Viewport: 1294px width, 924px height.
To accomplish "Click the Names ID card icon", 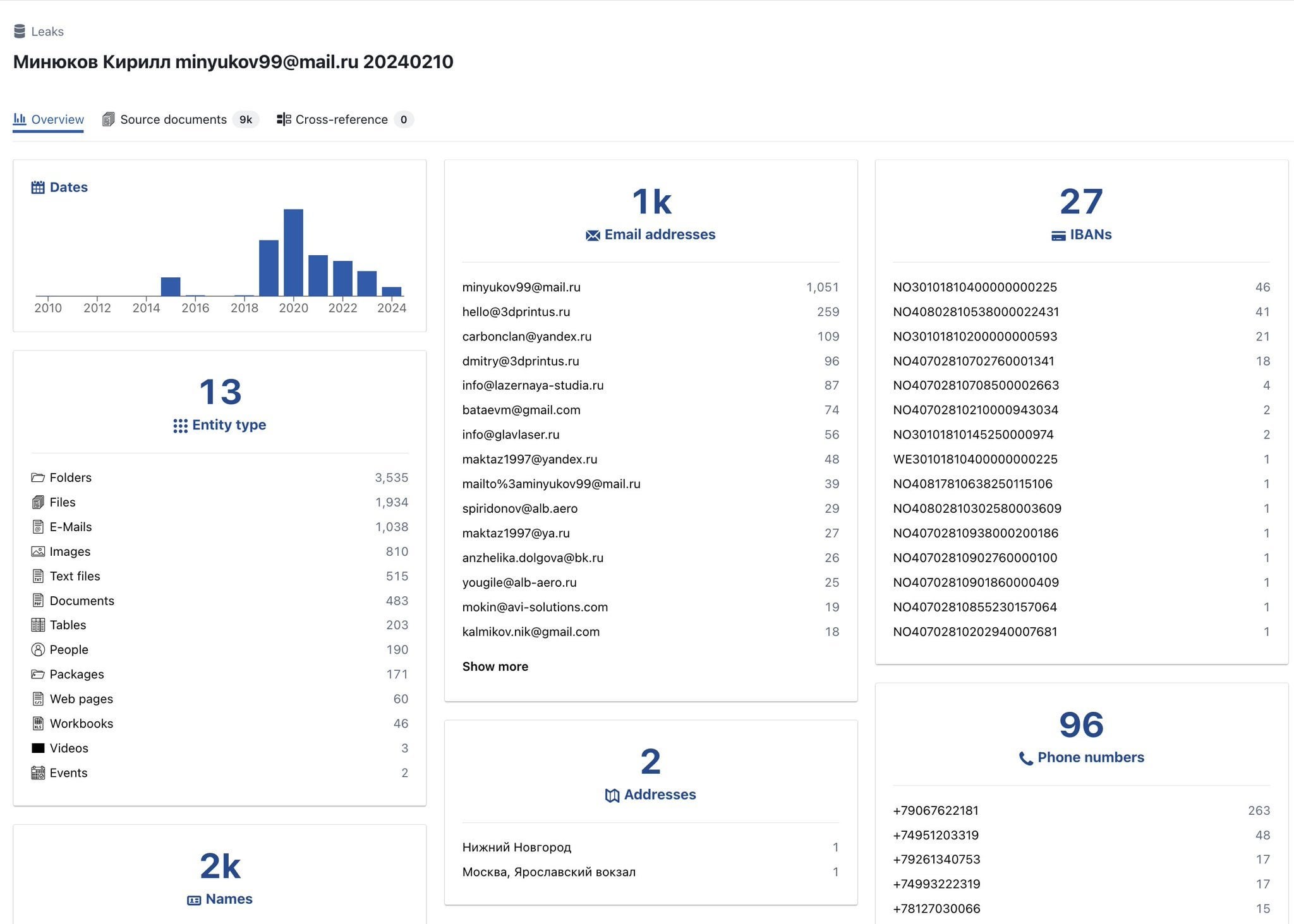I will (194, 900).
